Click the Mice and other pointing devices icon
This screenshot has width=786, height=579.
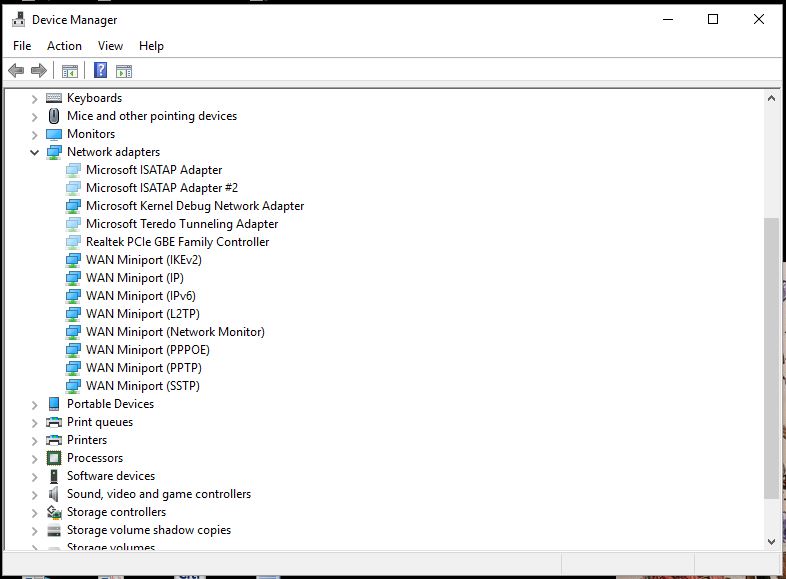pos(54,116)
